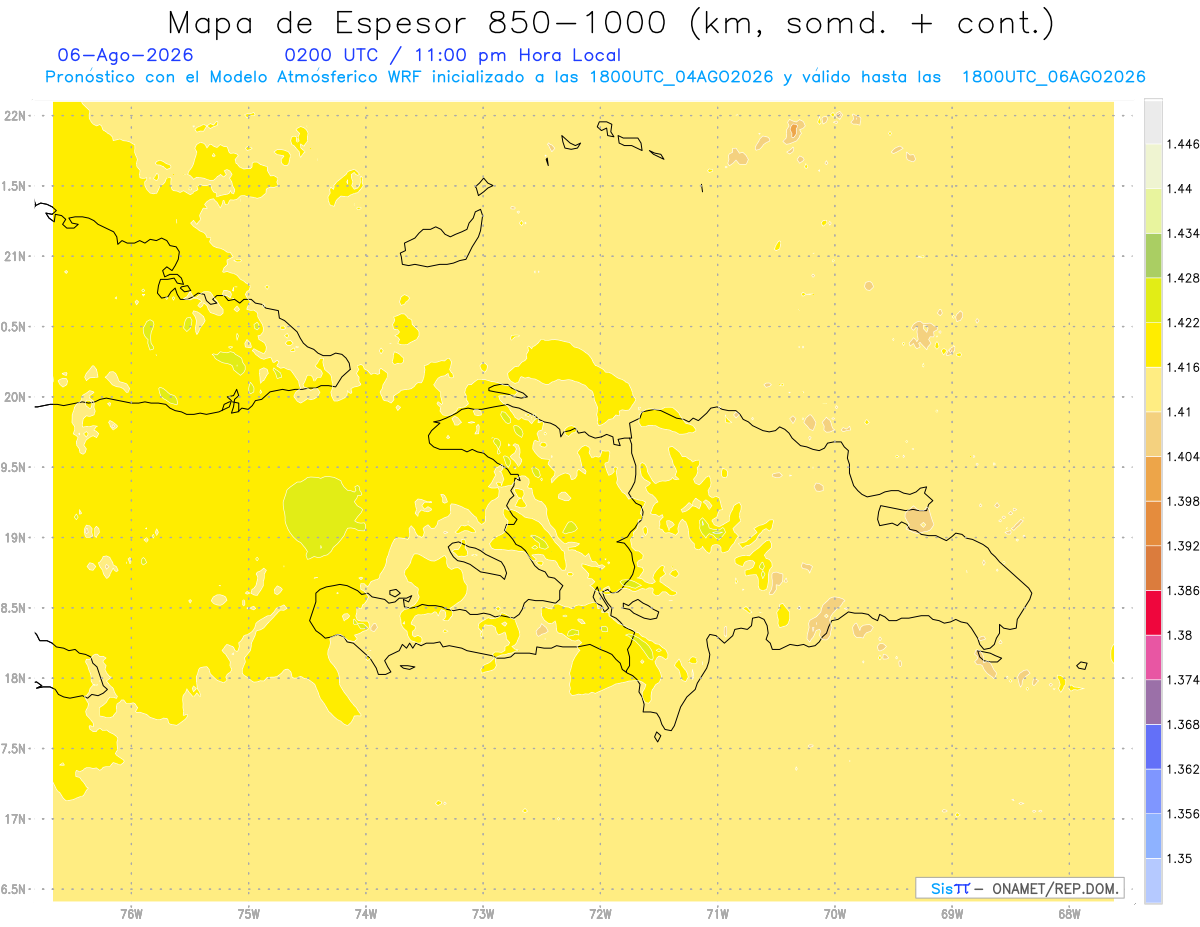Click the 68W longitude label
Screen dimensions: 1200x927
pyautogui.click(x=1068, y=914)
